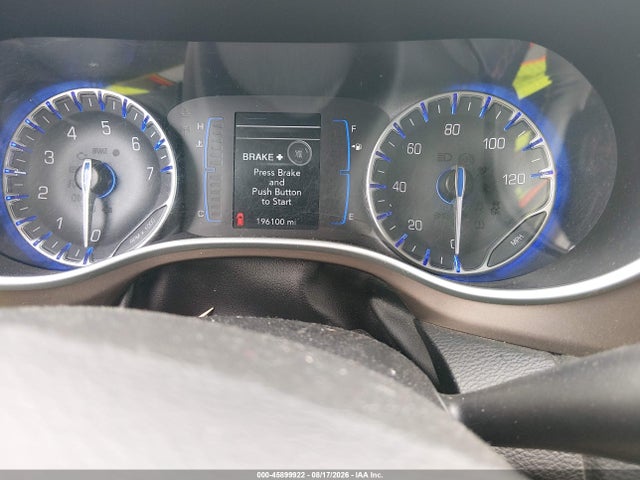Tap the 40 on the speedometer
The image size is (640, 480).
(399, 187)
